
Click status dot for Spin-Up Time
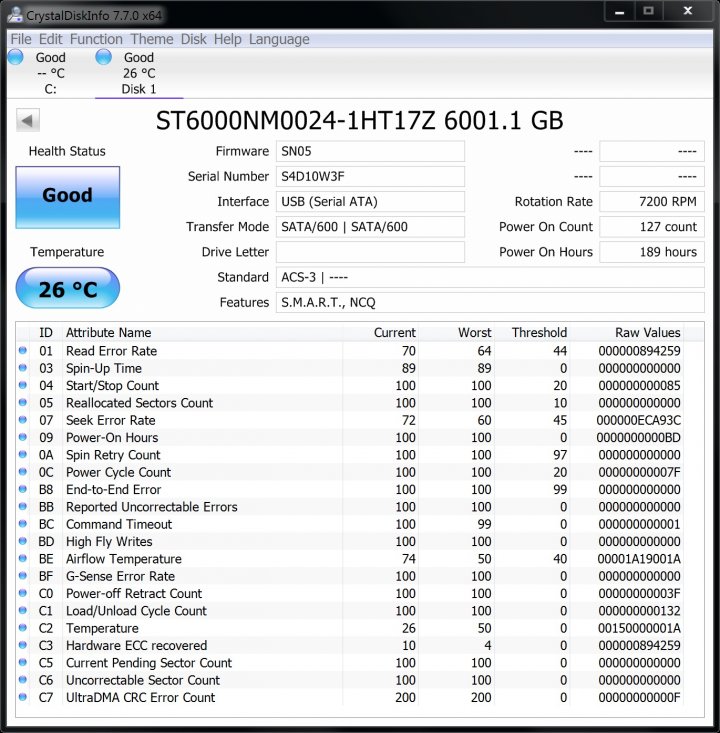click(22, 367)
